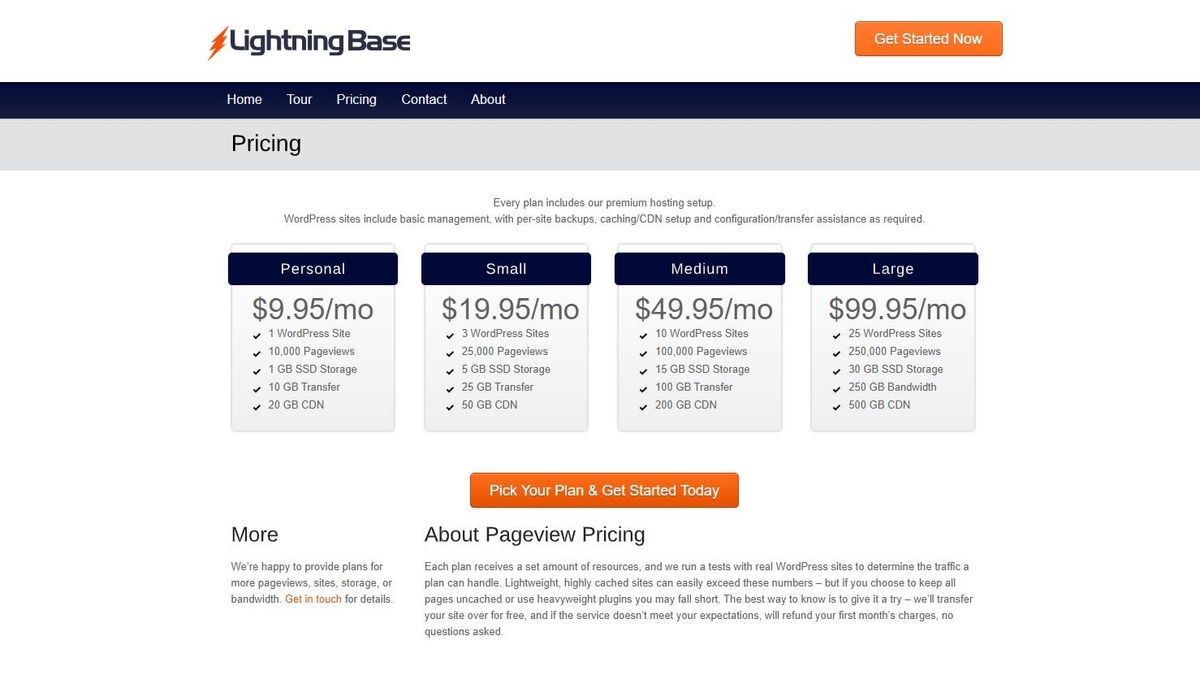
Task: Click Pick Your Plan & Get Started Today
Action: 603,490
